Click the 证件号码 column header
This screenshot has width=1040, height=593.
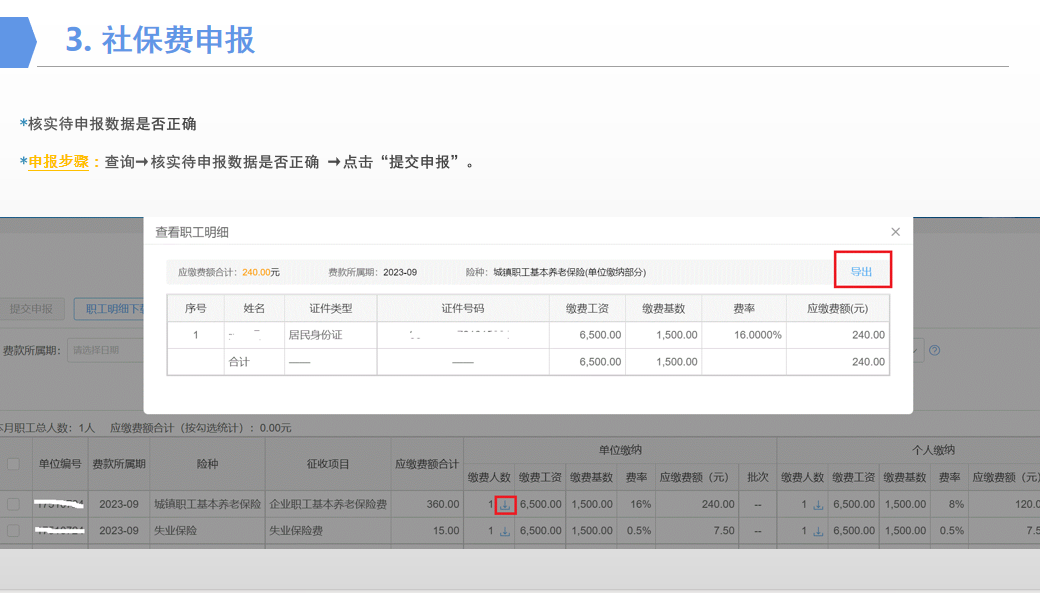click(463, 308)
